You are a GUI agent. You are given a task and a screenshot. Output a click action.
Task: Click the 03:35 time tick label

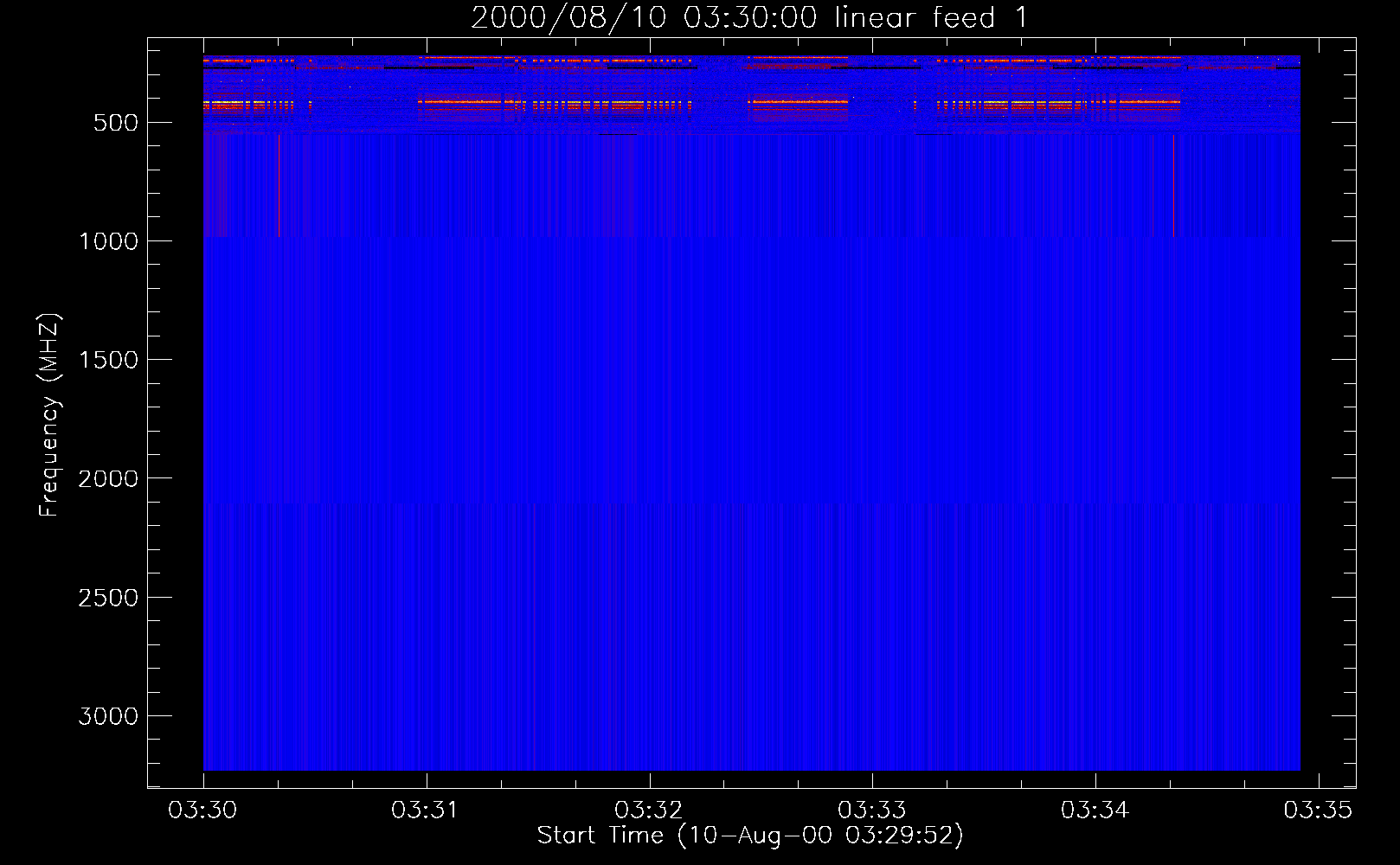click(1318, 811)
